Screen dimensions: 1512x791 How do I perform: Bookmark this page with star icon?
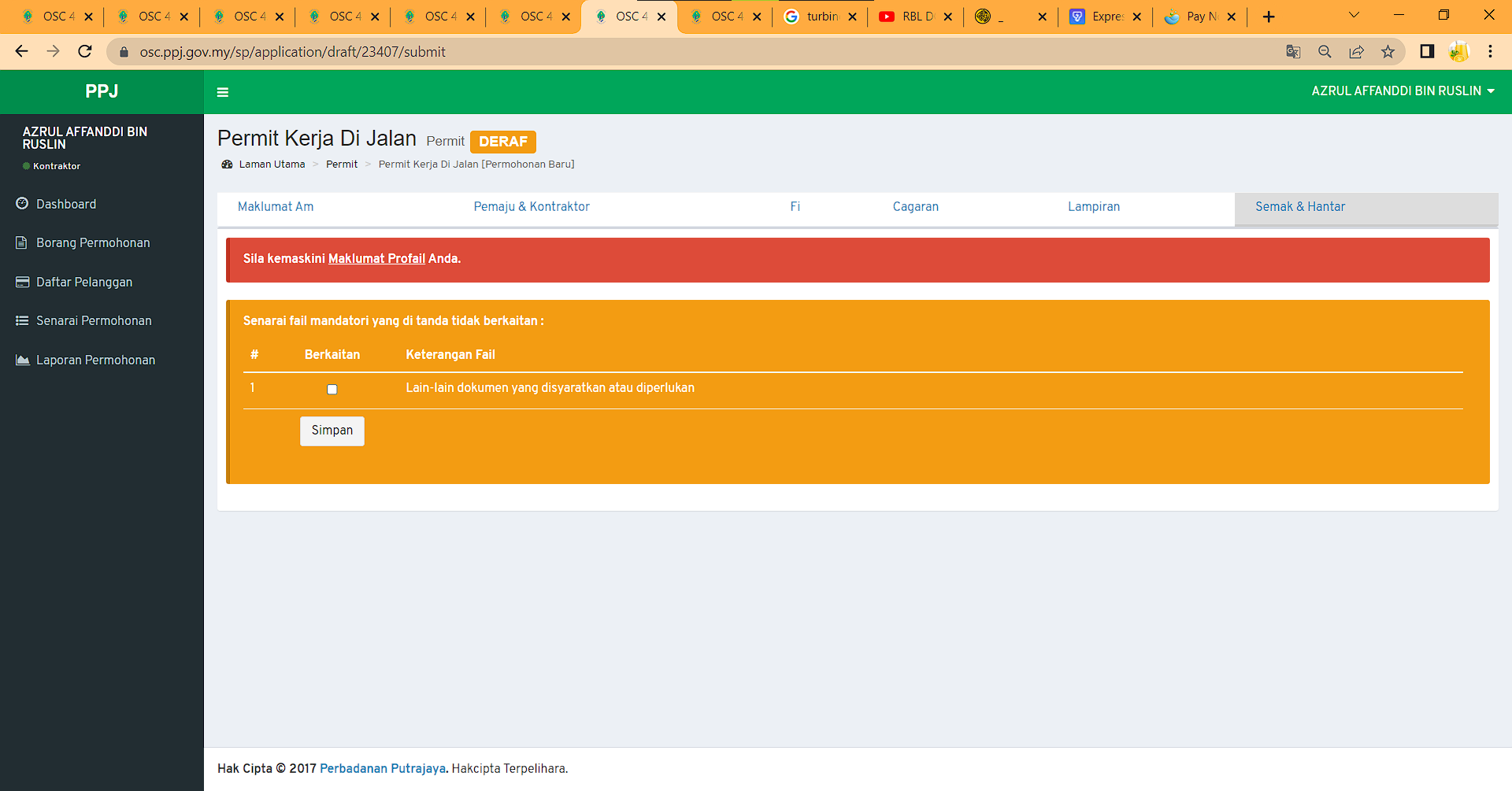(1388, 52)
